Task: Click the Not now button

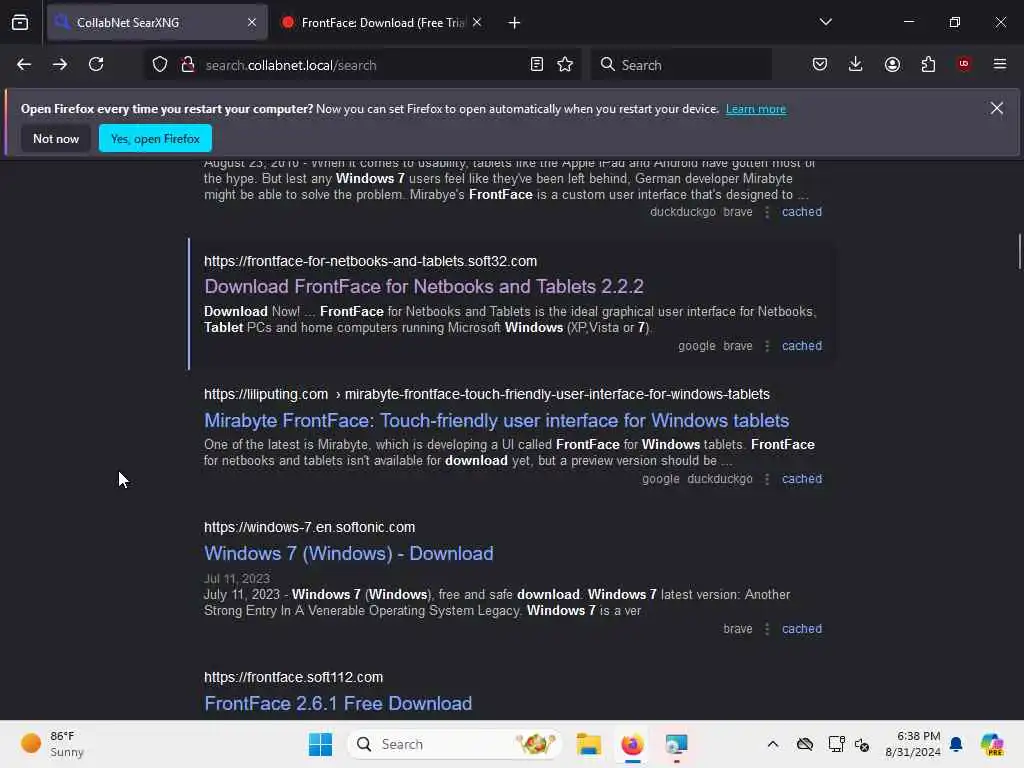Action: [x=56, y=138]
